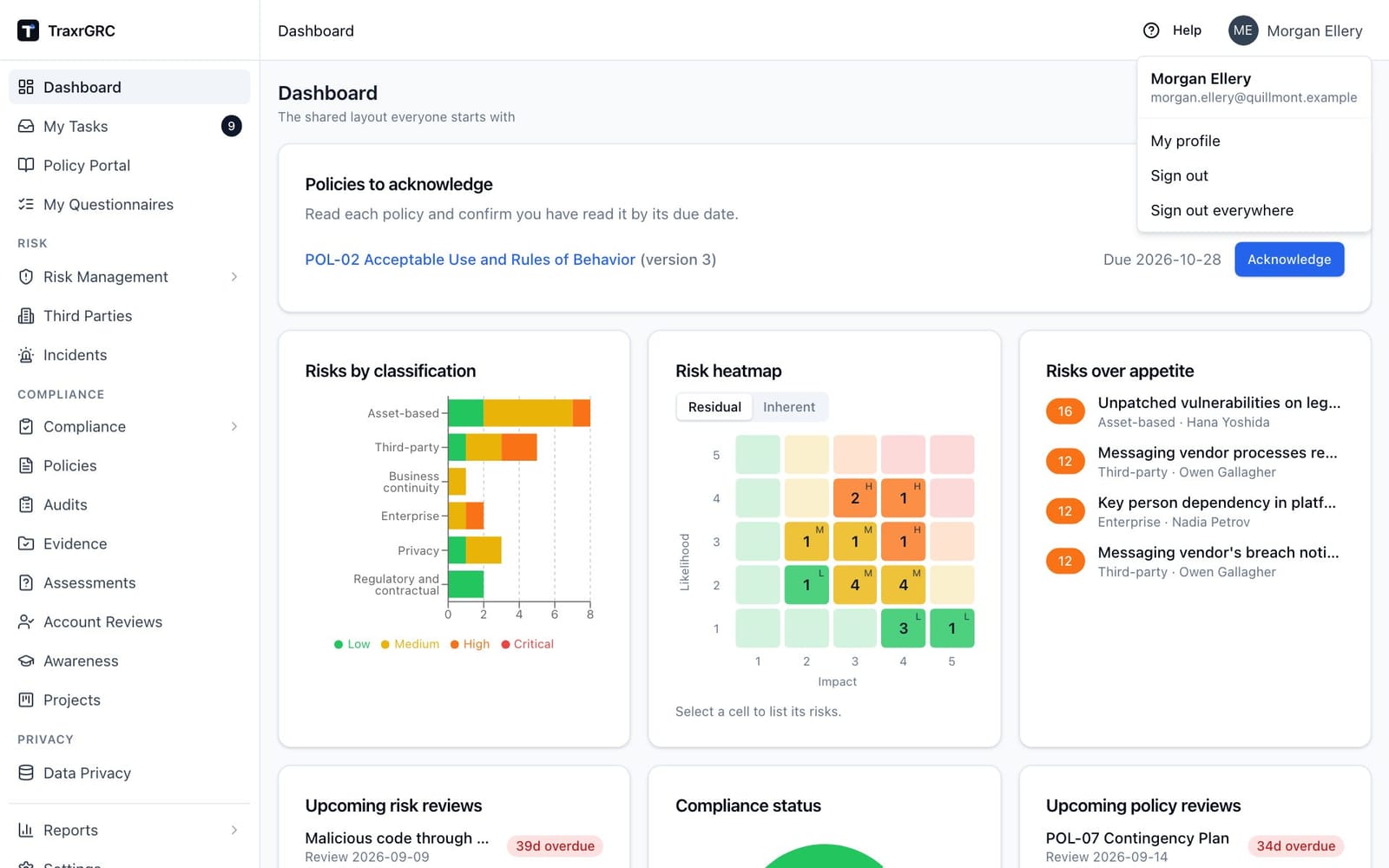Click the Assessments question-file icon
Image resolution: width=1389 pixels, height=868 pixels.
[x=26, y=582]
